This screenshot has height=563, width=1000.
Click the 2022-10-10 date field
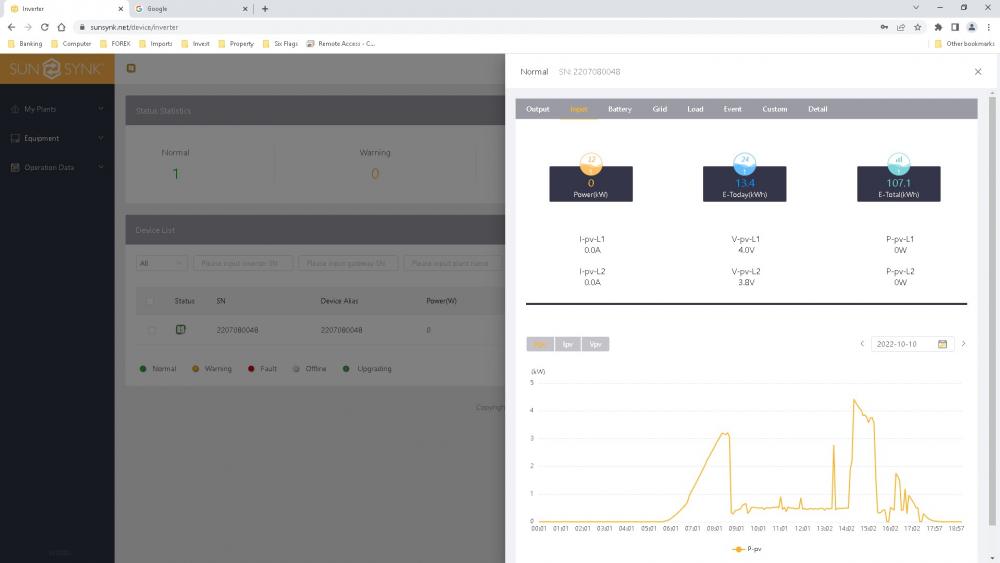coord(912,344)
